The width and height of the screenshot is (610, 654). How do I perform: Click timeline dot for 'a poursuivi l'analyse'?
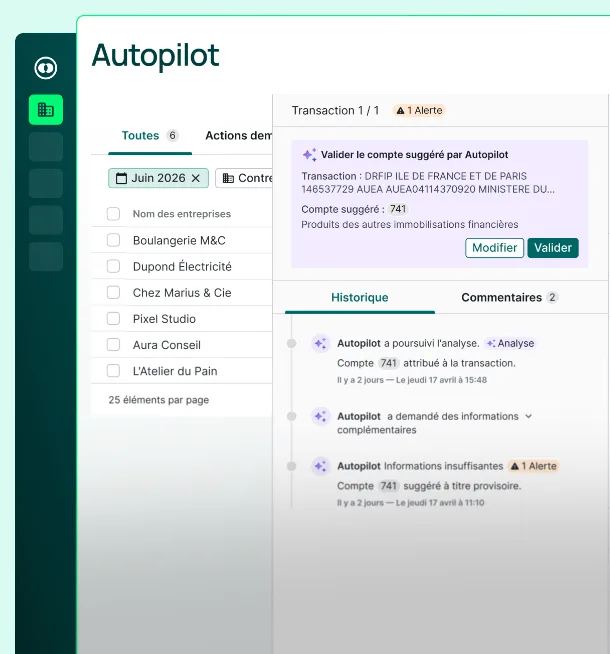point(291,343)
